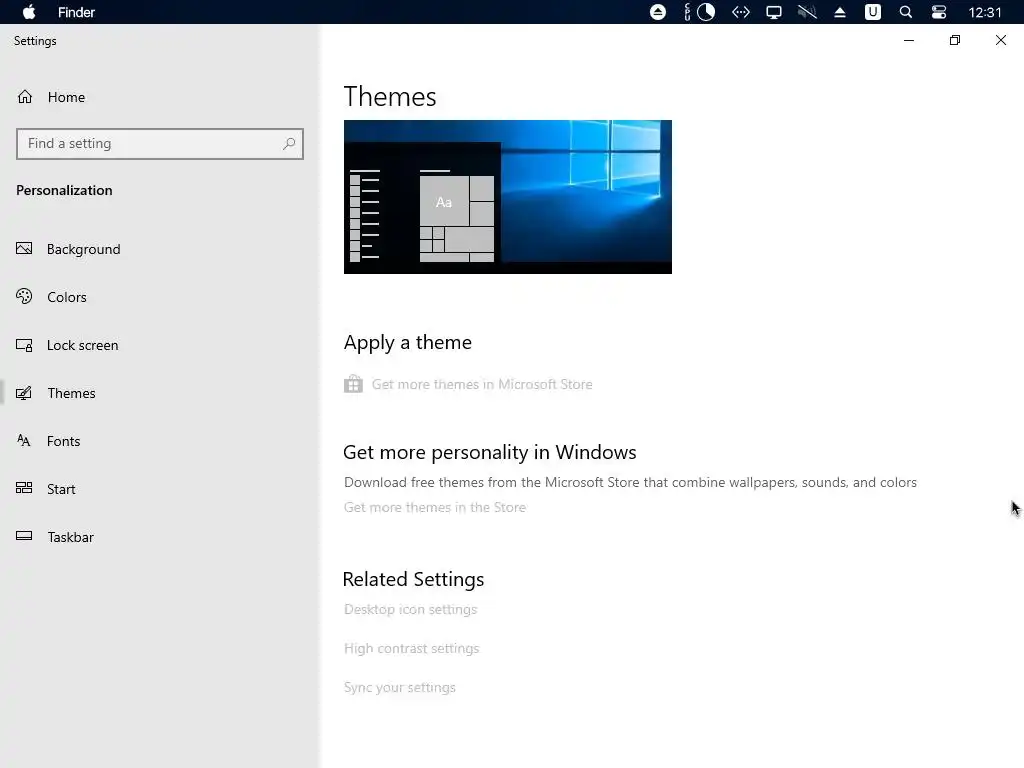Screen dimensions: 1024x768
Task: Restore down the Settings window
Action: 955,40
